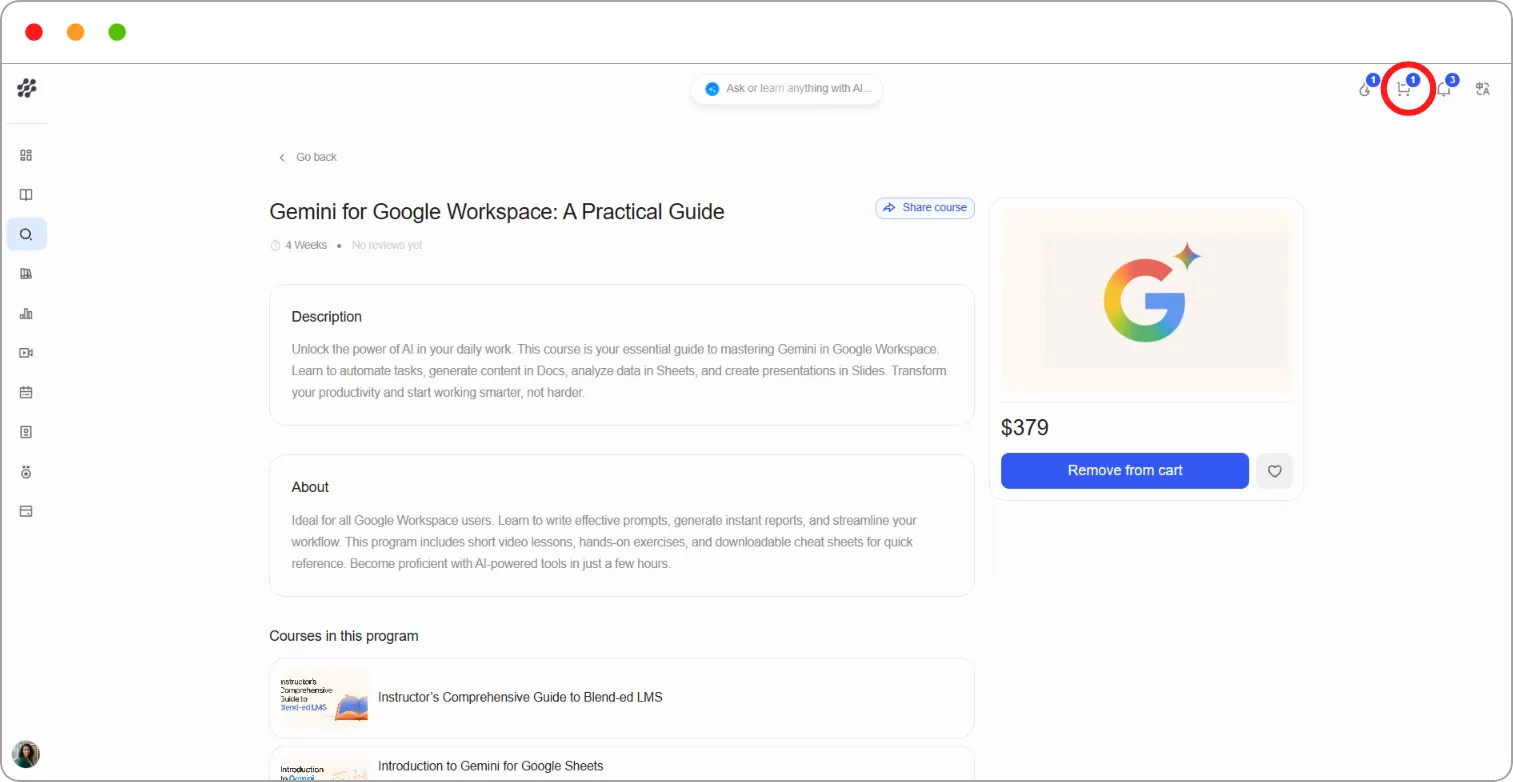
Task: Open the credit card billing icon
Action: click(26, 511)
